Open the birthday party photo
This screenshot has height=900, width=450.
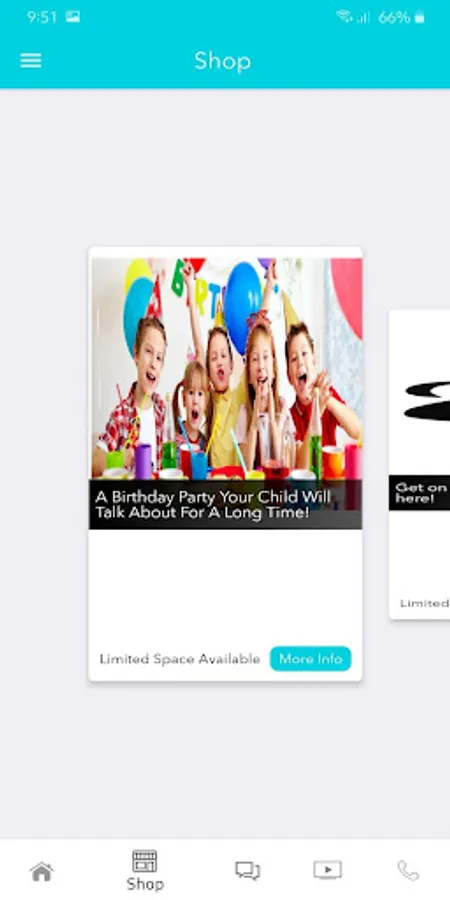tap(226, 368)
